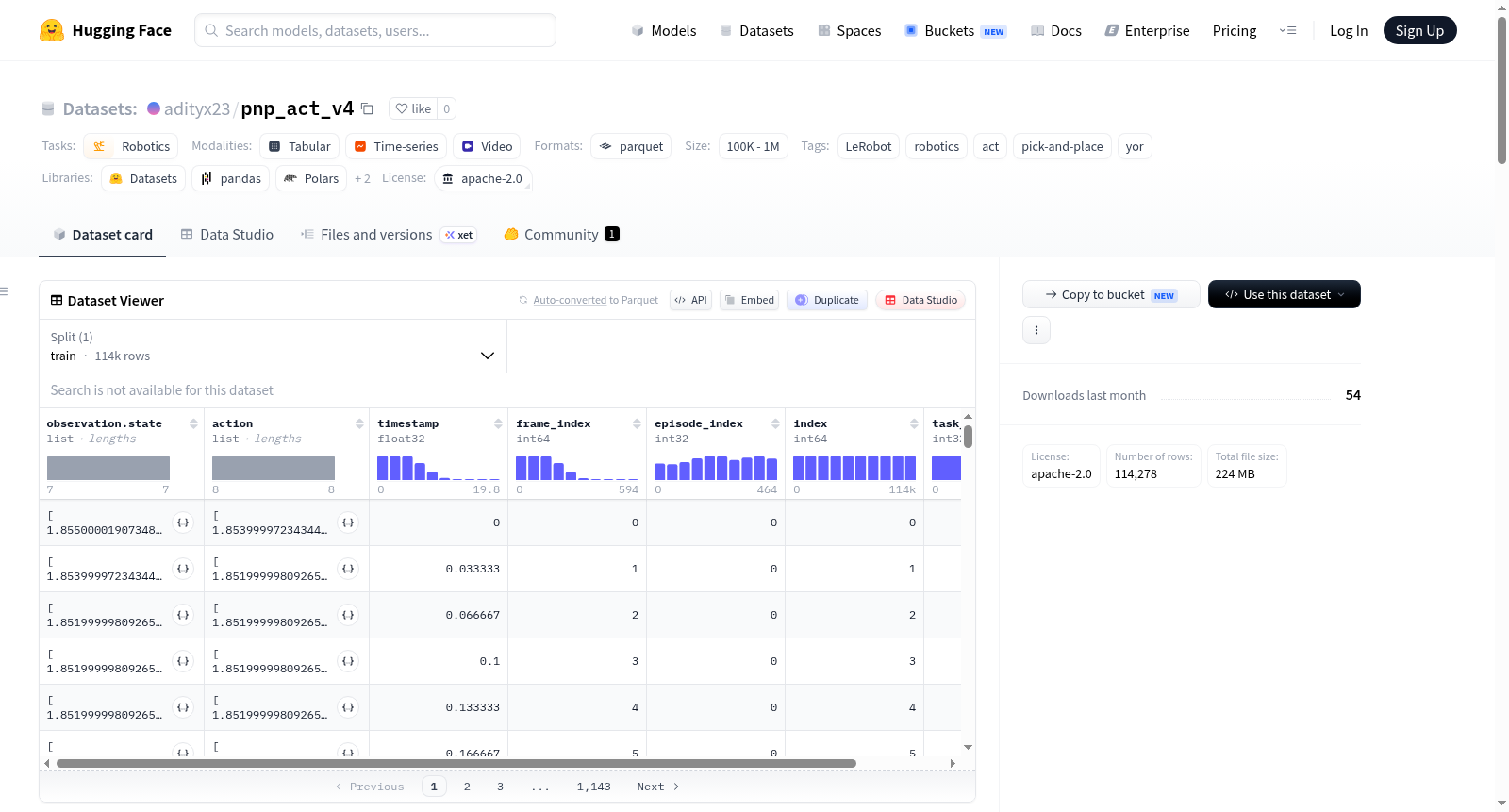Image resolution: width=1509 pixels, height=812 pixels.
Task: Open the apache-2.0 license tag
Action: 483,178
